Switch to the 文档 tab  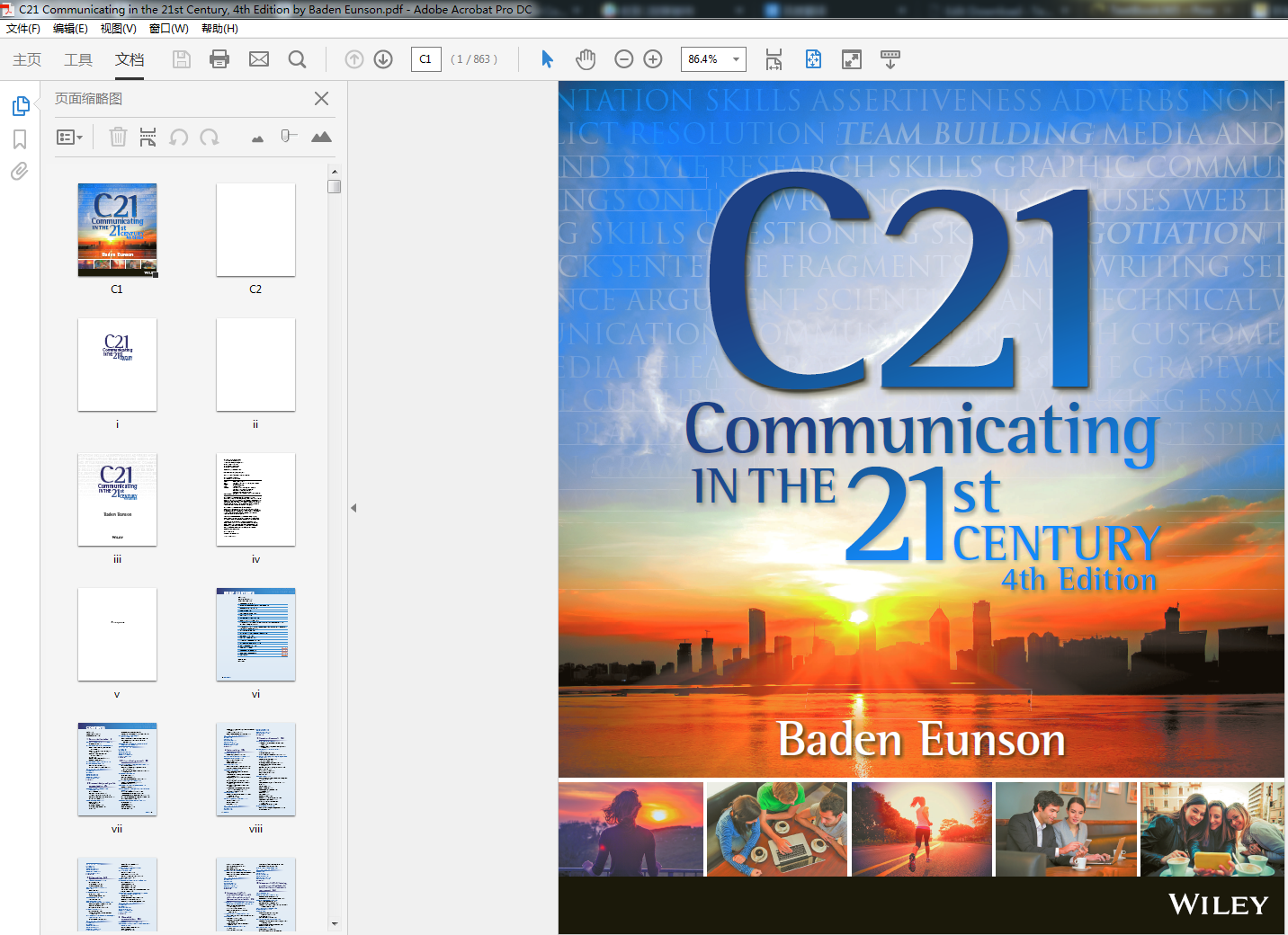click(130, 59)
